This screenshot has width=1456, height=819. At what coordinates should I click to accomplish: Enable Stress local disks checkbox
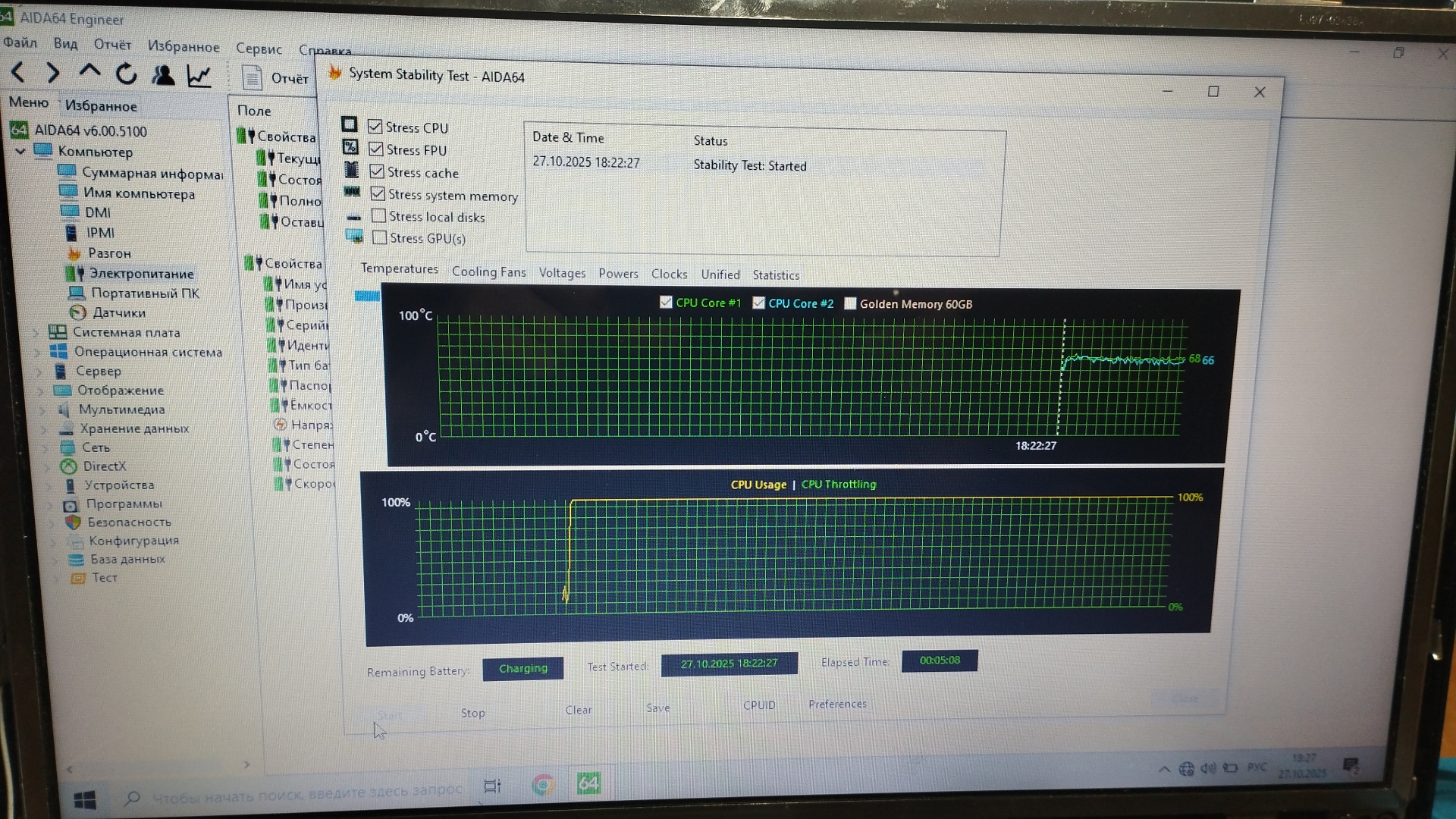point(378,216)
